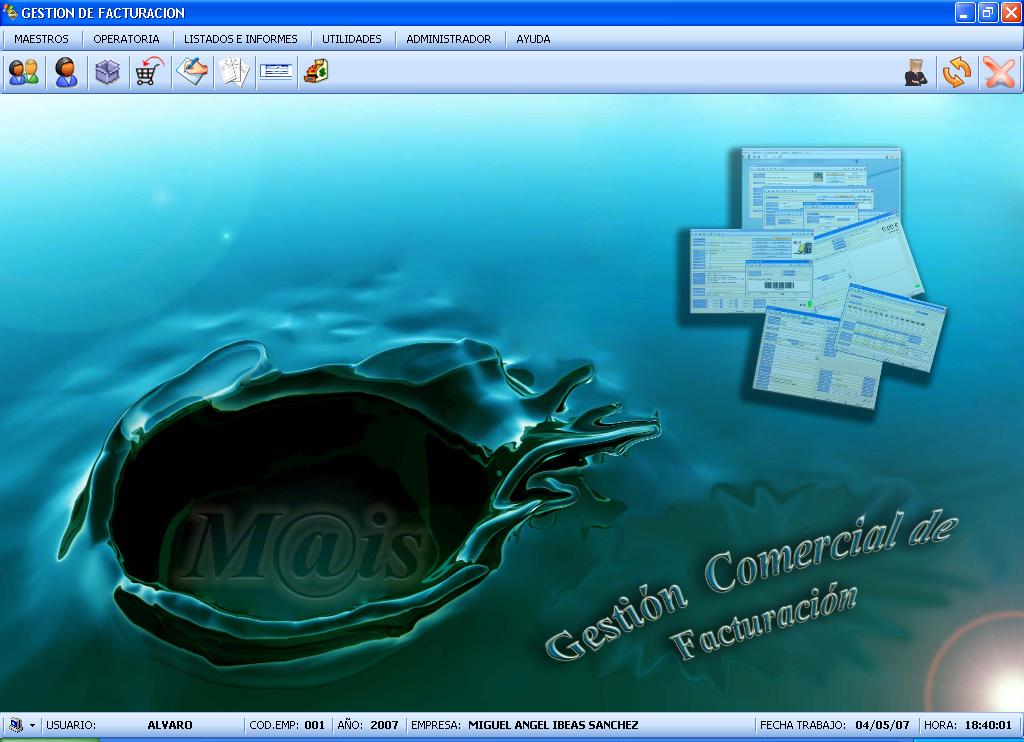Click the work date 04/05/07

(x=882, y=725)
